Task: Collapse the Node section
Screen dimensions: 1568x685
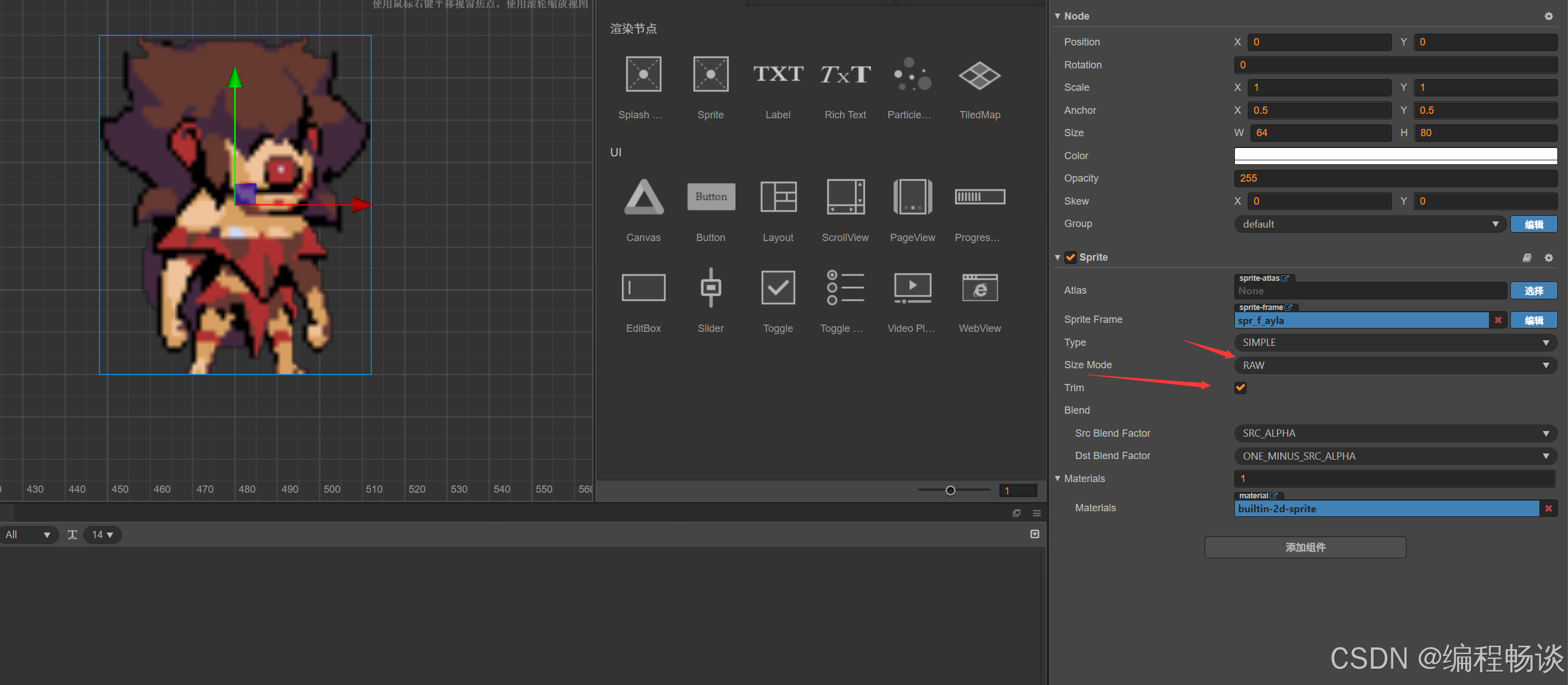Action: click(x=1057, y=16)
